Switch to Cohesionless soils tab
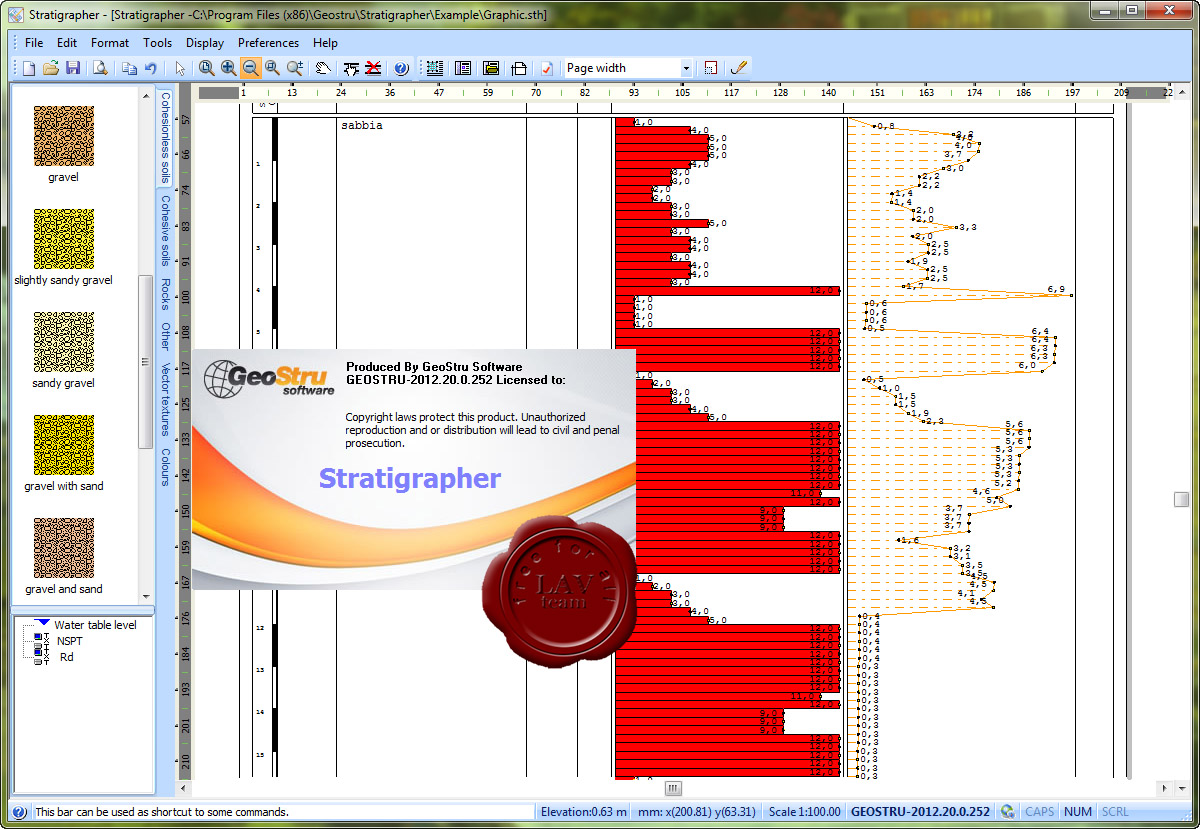 [x=165, y=138]
